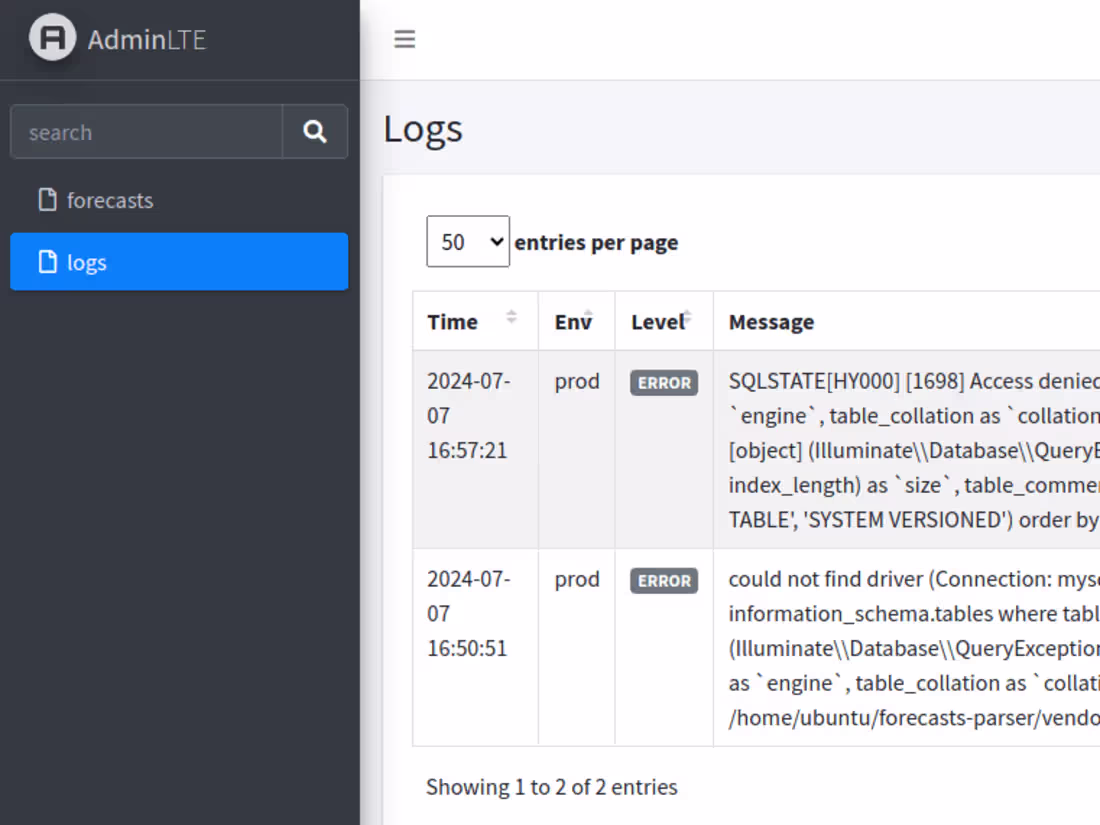Click the AdminLTE circular logo icon
This screenshot has width=1100, height=825.
click(x=54, y=40)
